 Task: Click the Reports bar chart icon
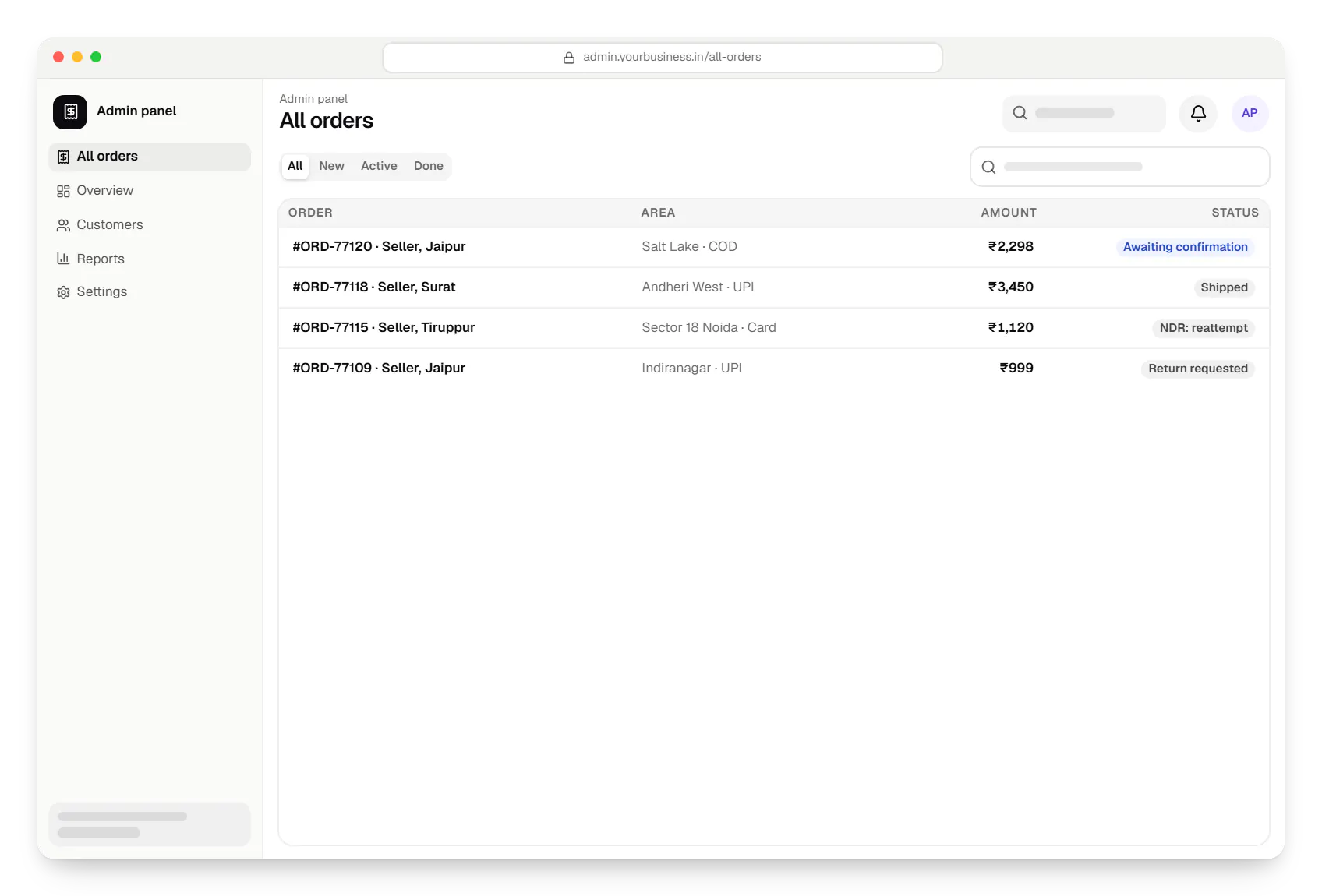pos(63,259)
